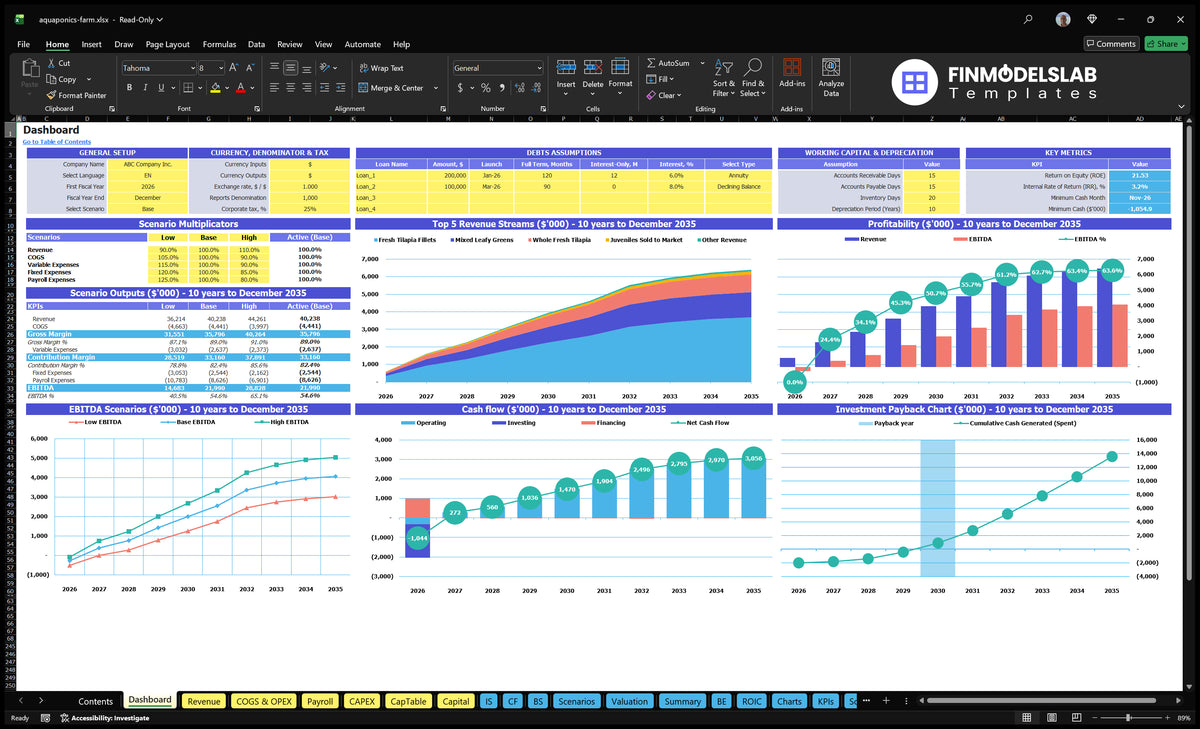Apply the red font color

pos(240,88)
